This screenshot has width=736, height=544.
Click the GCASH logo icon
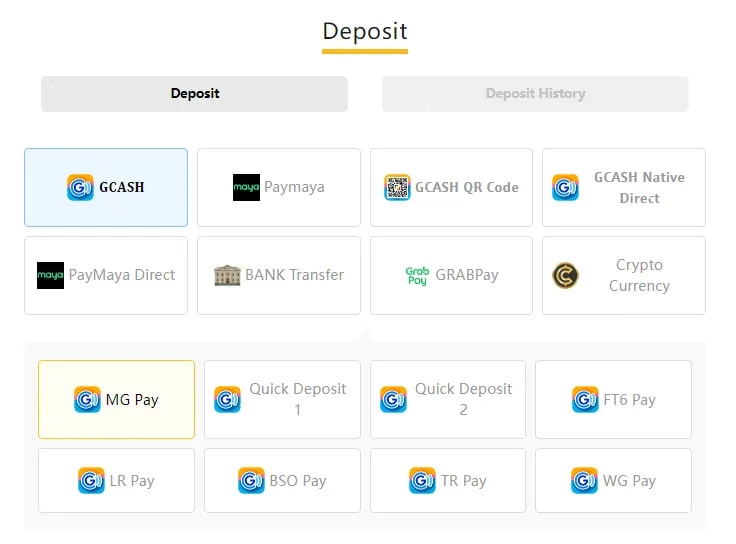point(80,187)
